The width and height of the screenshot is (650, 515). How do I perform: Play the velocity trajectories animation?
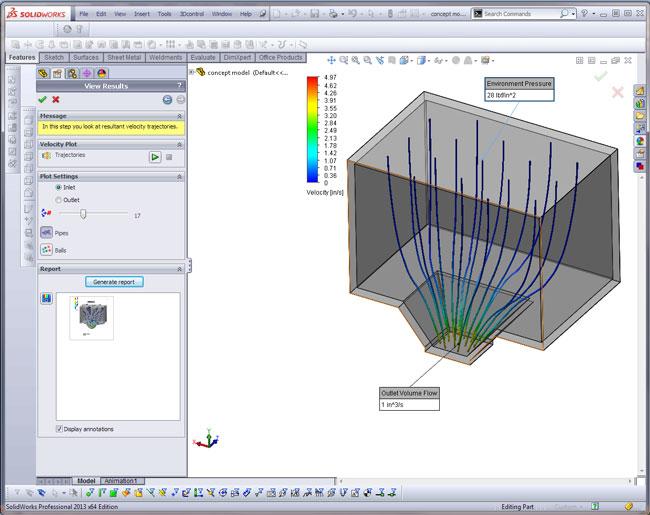tap(155, 157)
